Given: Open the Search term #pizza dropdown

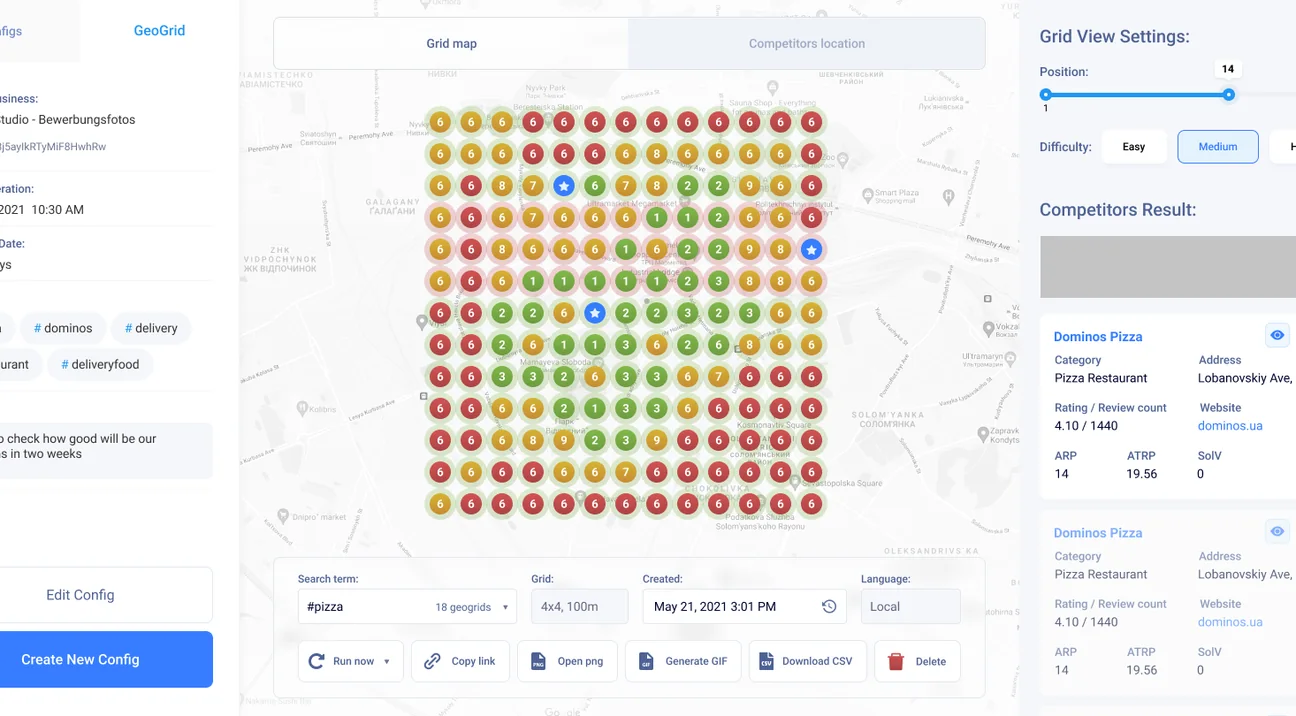Looking at the screenshot, I should pyautogui.click(x=407, y=606).
